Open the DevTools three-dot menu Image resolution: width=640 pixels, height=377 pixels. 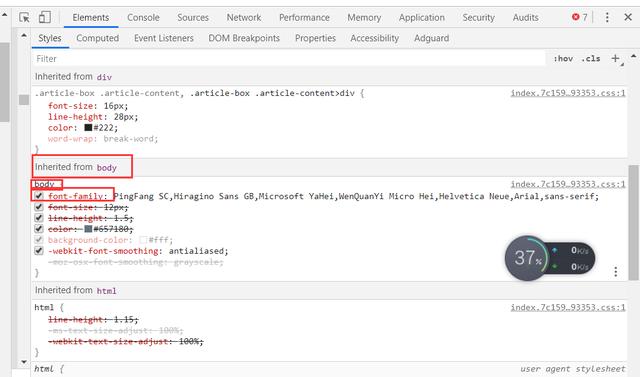607,17
